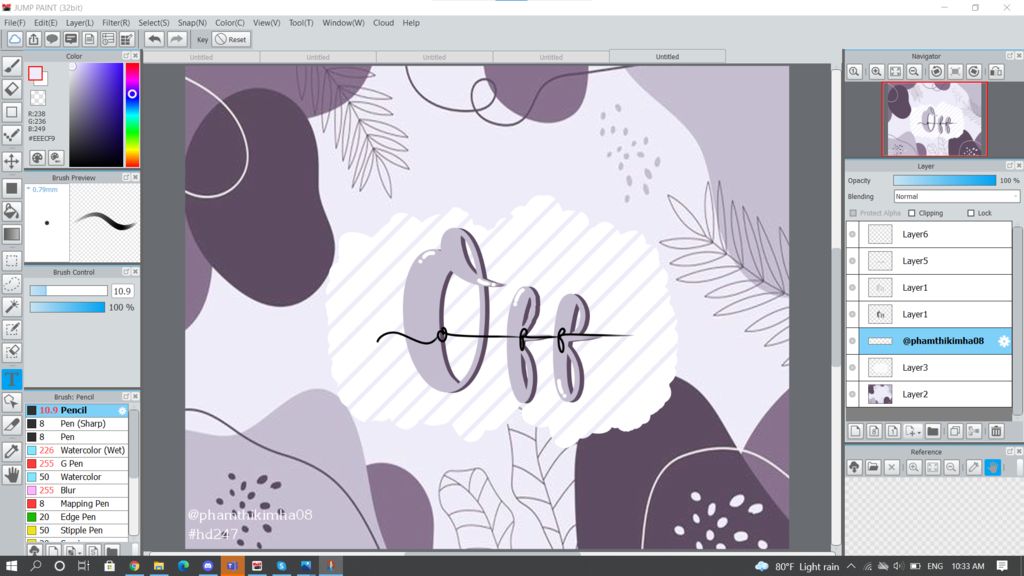Viewport: 1024px width, 576px height.
Task: Open the File menu
Action: click(14, 22)
